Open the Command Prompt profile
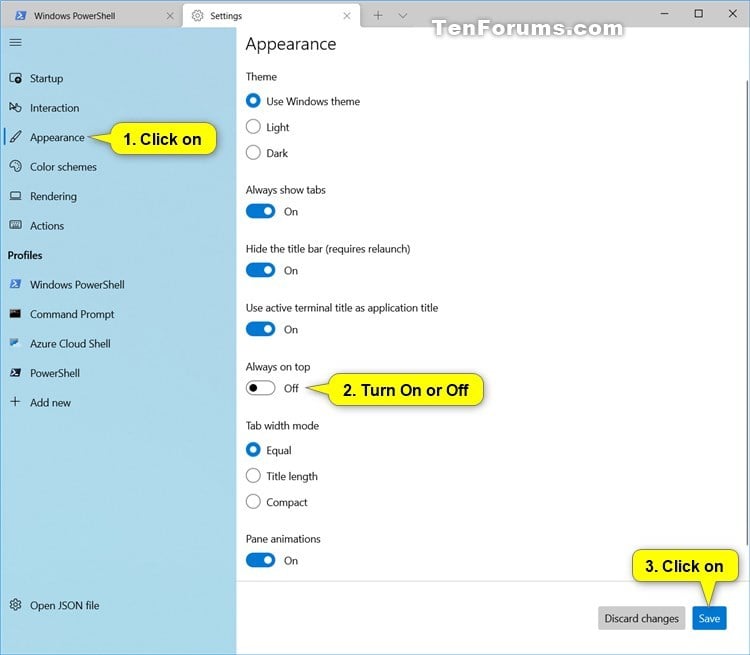750x655 pixels. click(x=119, y=314)
